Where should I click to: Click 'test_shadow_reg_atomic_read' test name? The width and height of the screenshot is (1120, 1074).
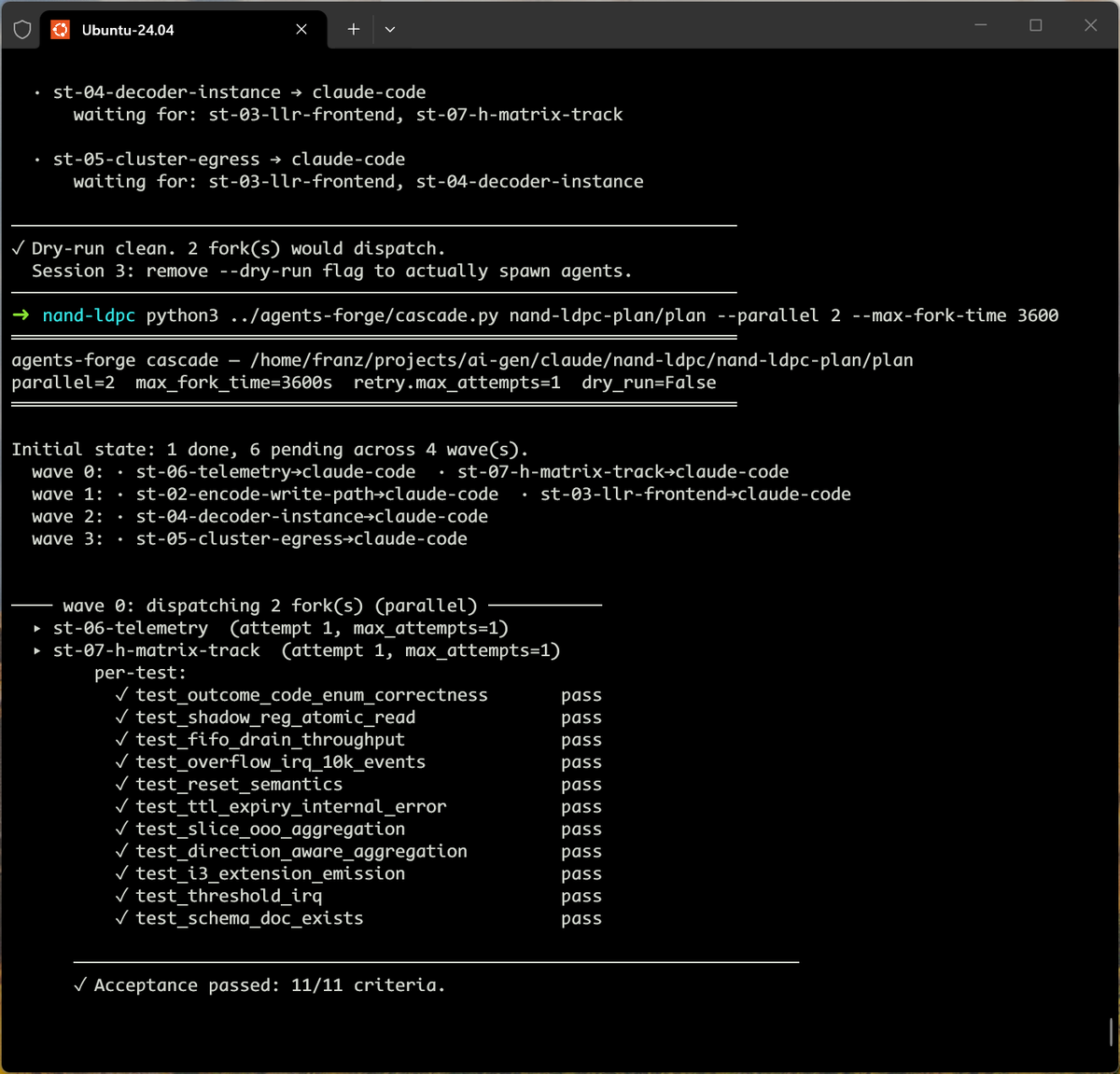click(x=275, y=718)
